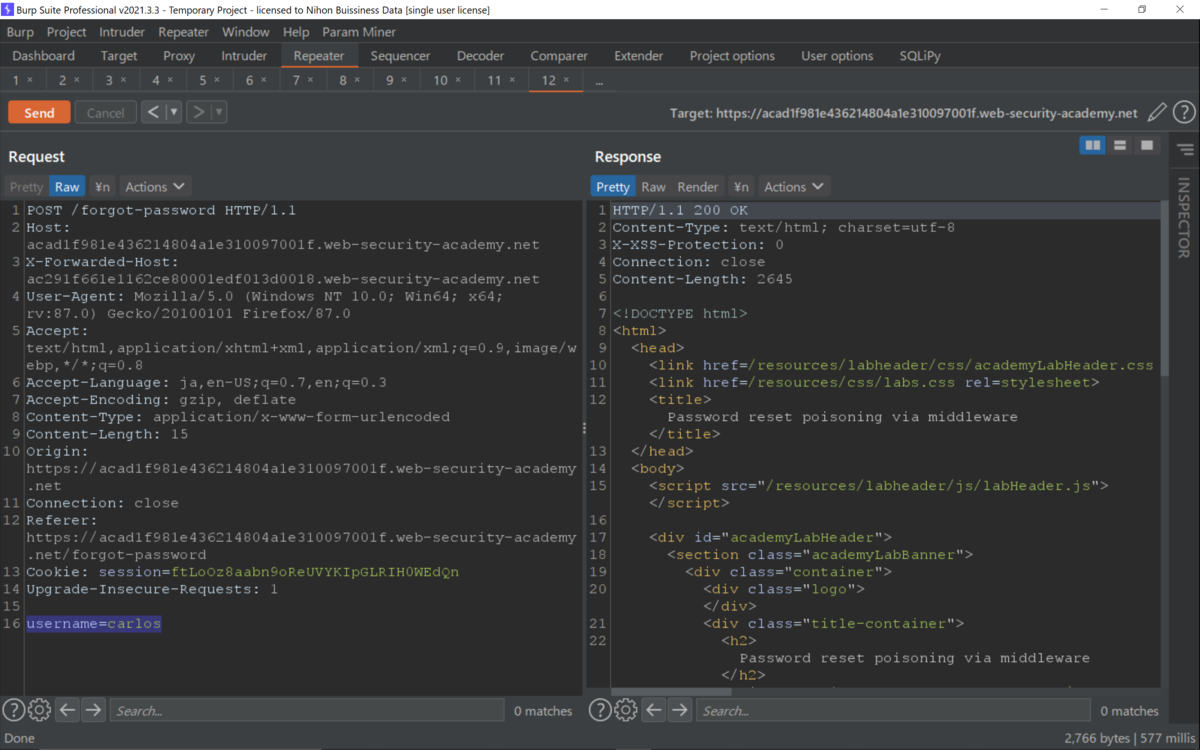Screen dimensions: 1200x750
Task: Toggle response Raw view
Action: coord(654,187)
